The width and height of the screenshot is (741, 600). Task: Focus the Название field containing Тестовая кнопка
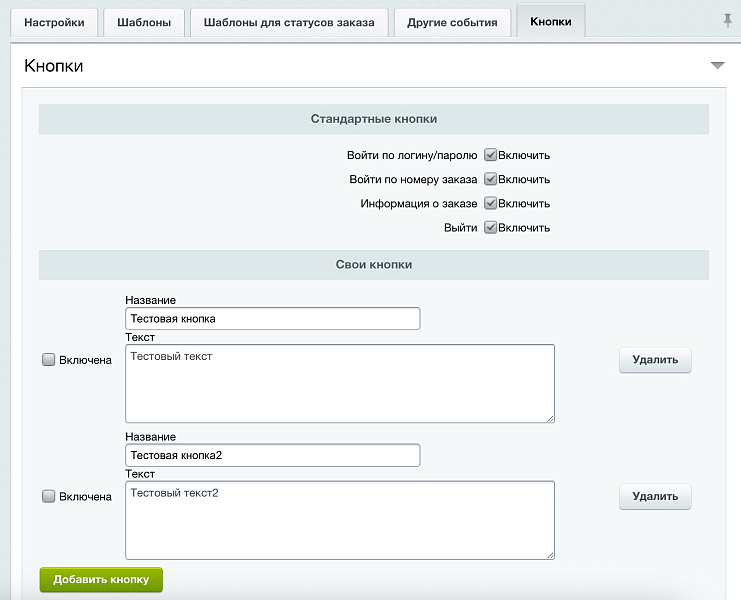[x=272, y=319]
